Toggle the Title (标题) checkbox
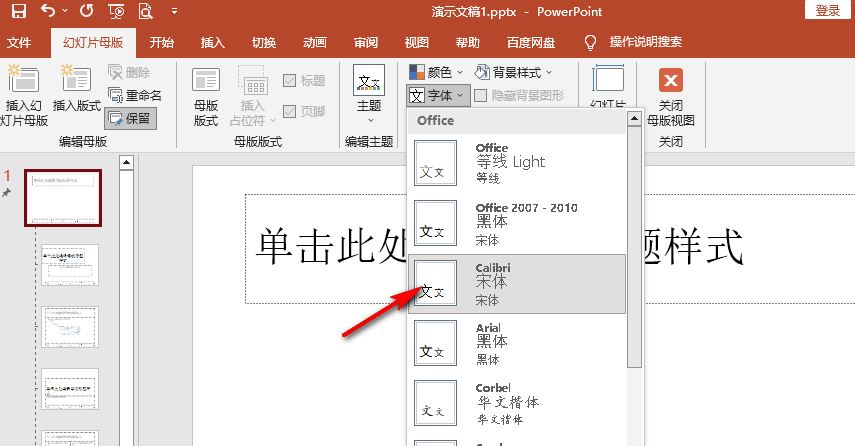The height and width of the screenshot is (446, 855). coord(290,81)
